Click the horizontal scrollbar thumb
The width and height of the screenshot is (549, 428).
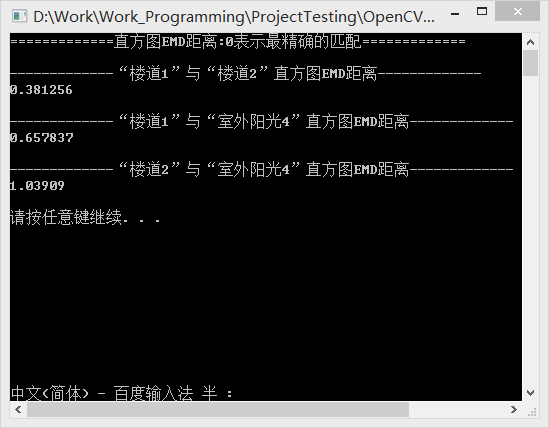[218, 409]
